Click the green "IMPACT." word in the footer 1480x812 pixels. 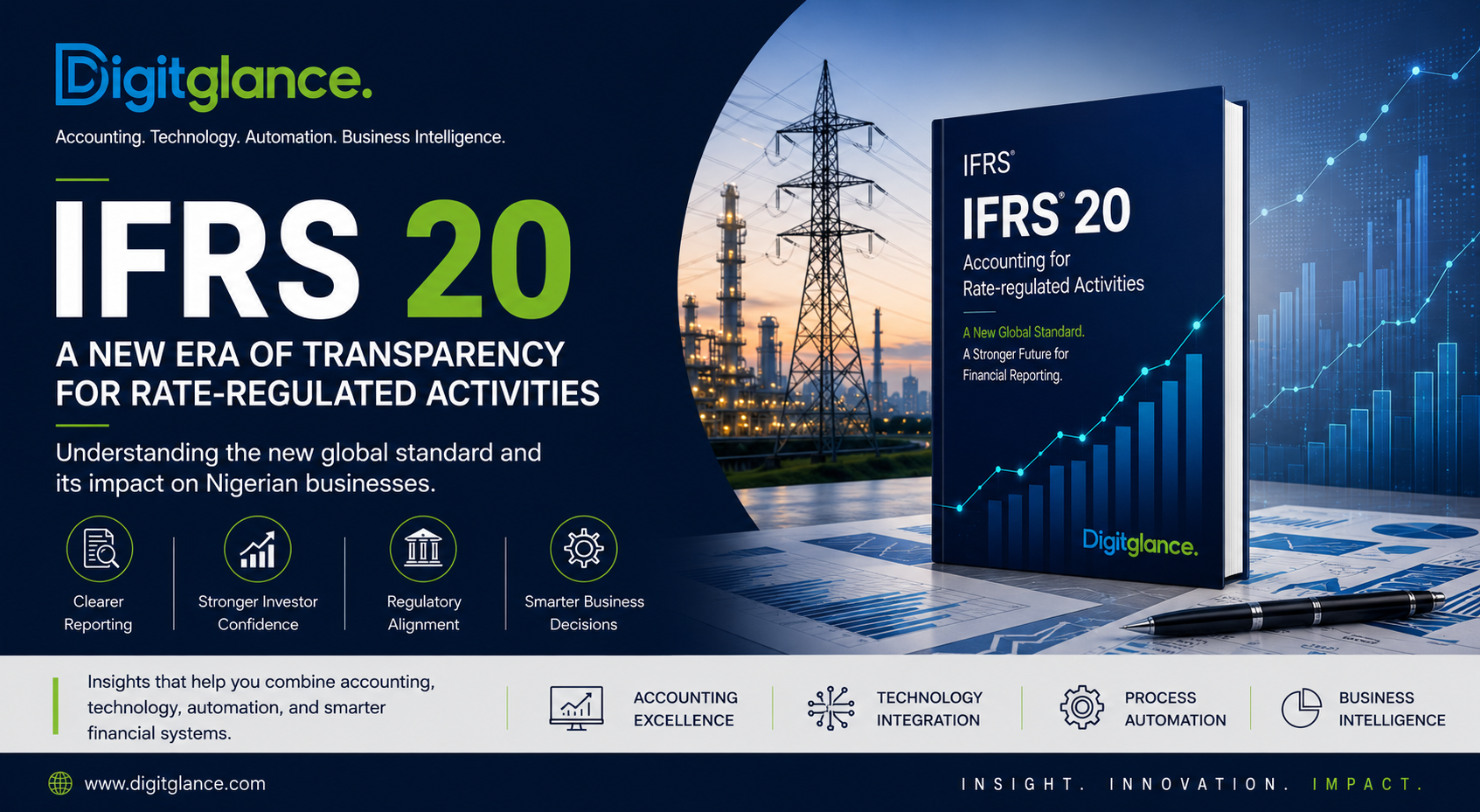pyautogui.click(x=1368, y=784)
